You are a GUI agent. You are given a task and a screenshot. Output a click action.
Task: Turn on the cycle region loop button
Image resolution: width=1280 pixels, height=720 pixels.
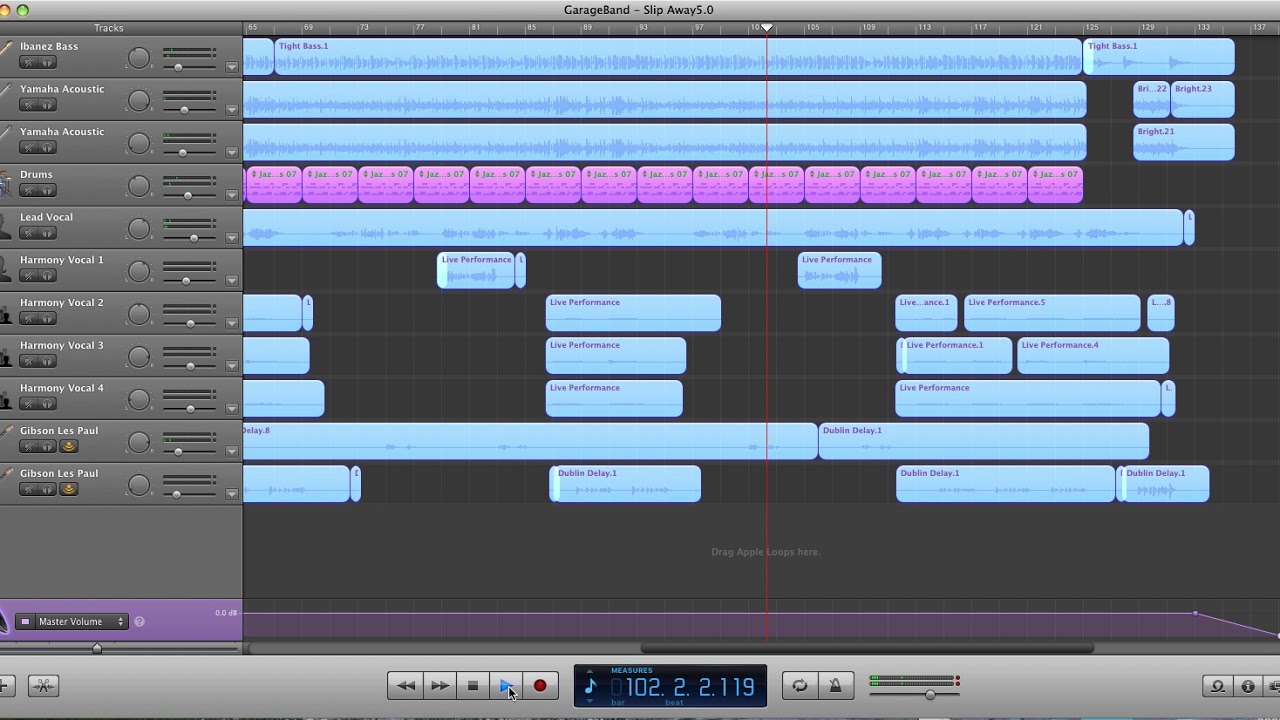click(x=800, y=686)
